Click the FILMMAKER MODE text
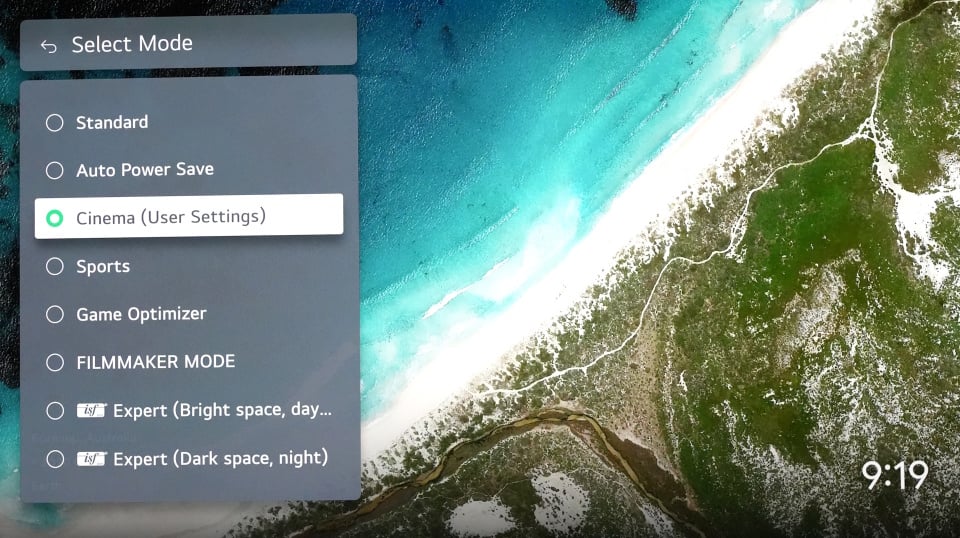Image resolution: width=960 pixels, height=538 pixels. point(155,362)
